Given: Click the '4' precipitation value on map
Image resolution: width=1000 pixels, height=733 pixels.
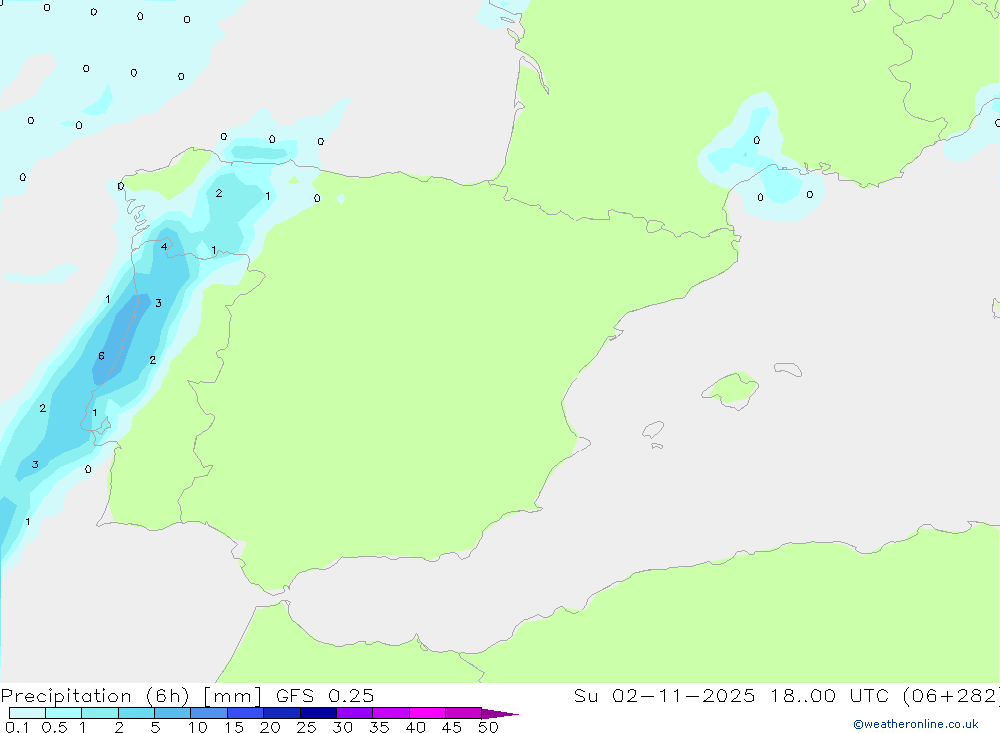Looking at the screenshot, I should (x=164, y=246).
